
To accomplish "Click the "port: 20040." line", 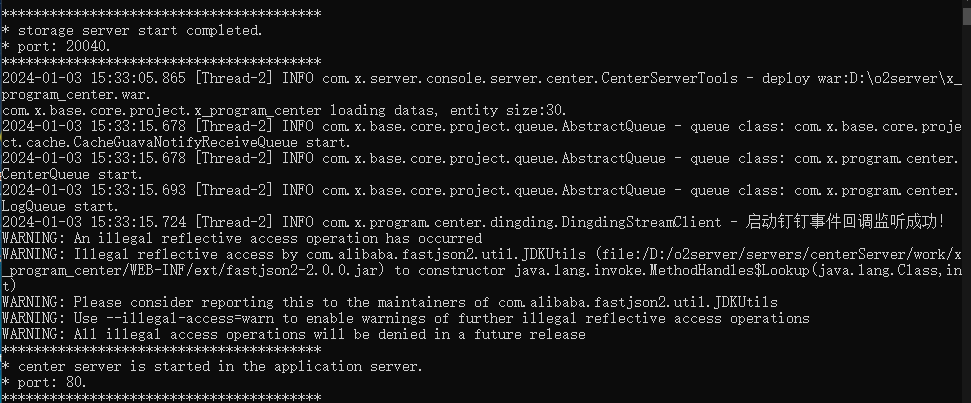I will 57,46.
